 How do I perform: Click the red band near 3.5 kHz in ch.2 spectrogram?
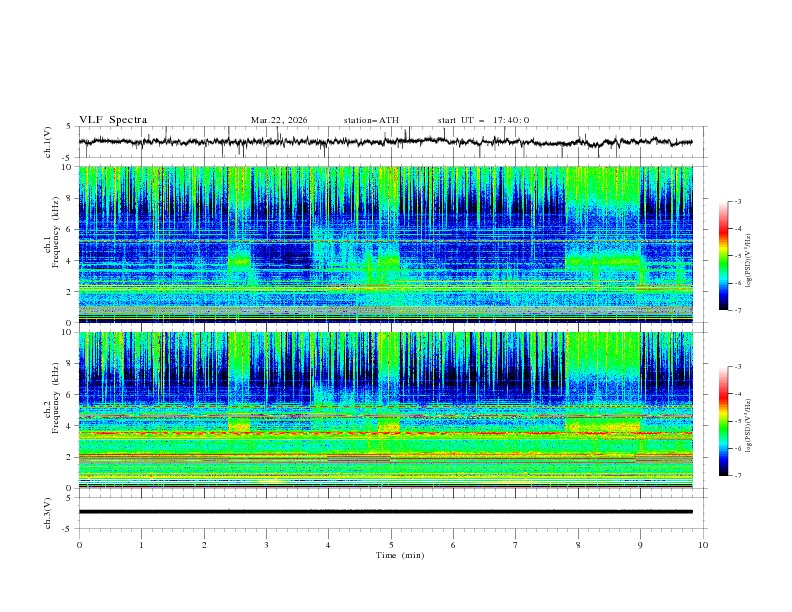click(x=385, y=433)
